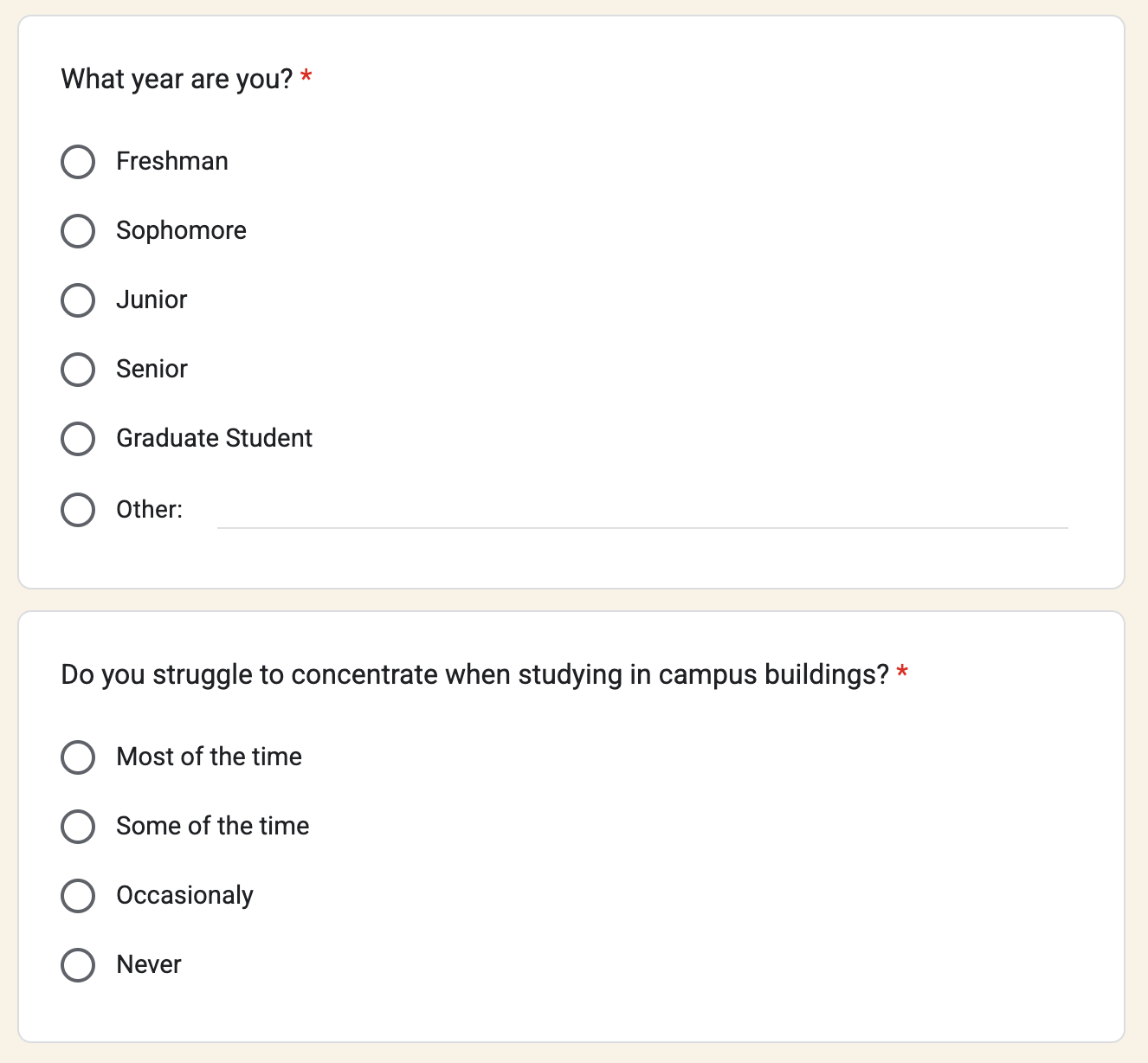Click the 'Occasionaly' label text
Image resolution: width=1148 pixels, height=1063 pixels.
(x=184, y=895)
